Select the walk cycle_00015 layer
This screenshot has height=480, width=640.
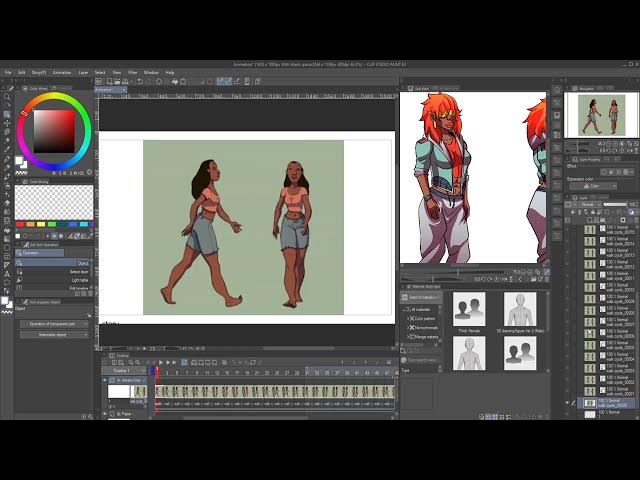606,229
